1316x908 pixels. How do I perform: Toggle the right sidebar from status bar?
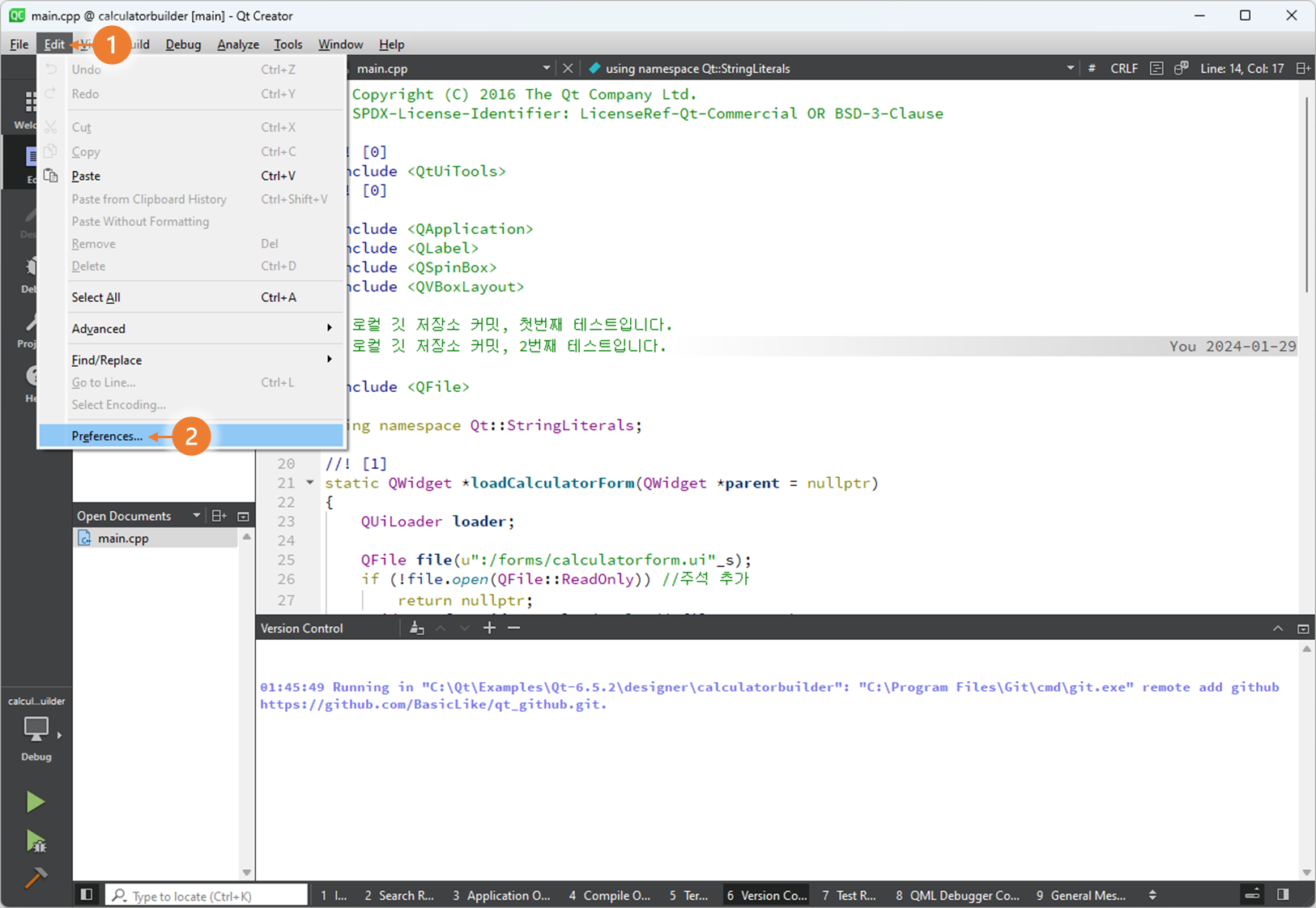pyautogui.click(x=1283, y=894)
